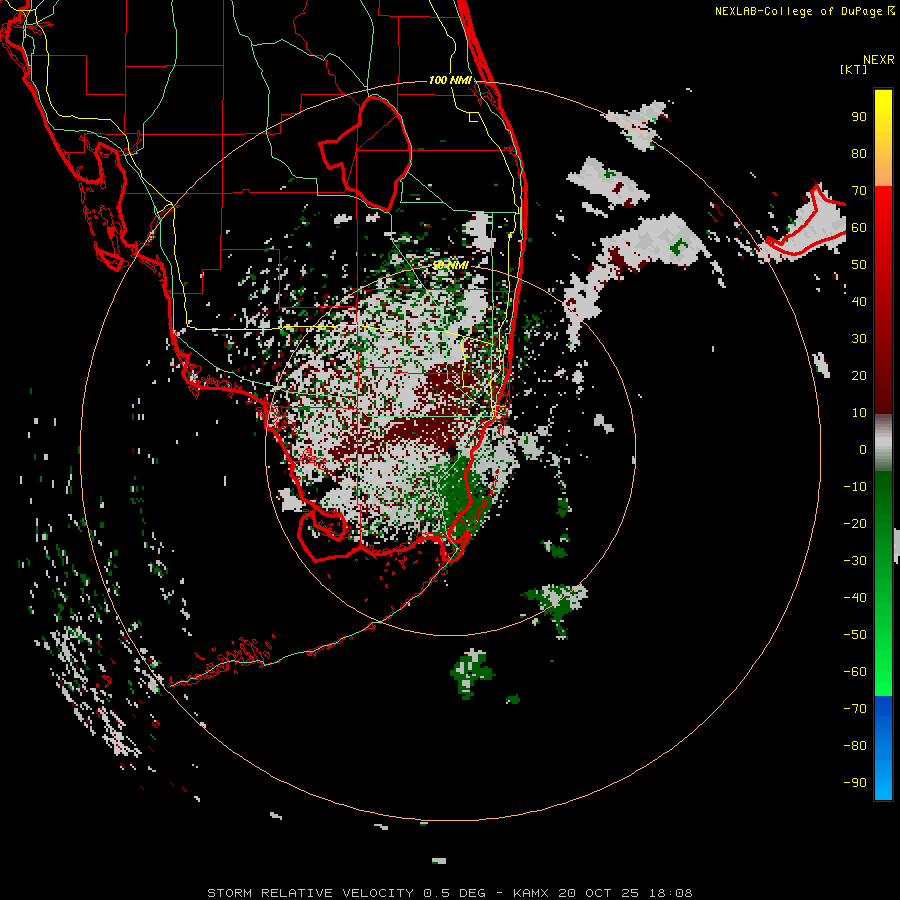Click the positive 30 scale label

(x=859, y=339)
